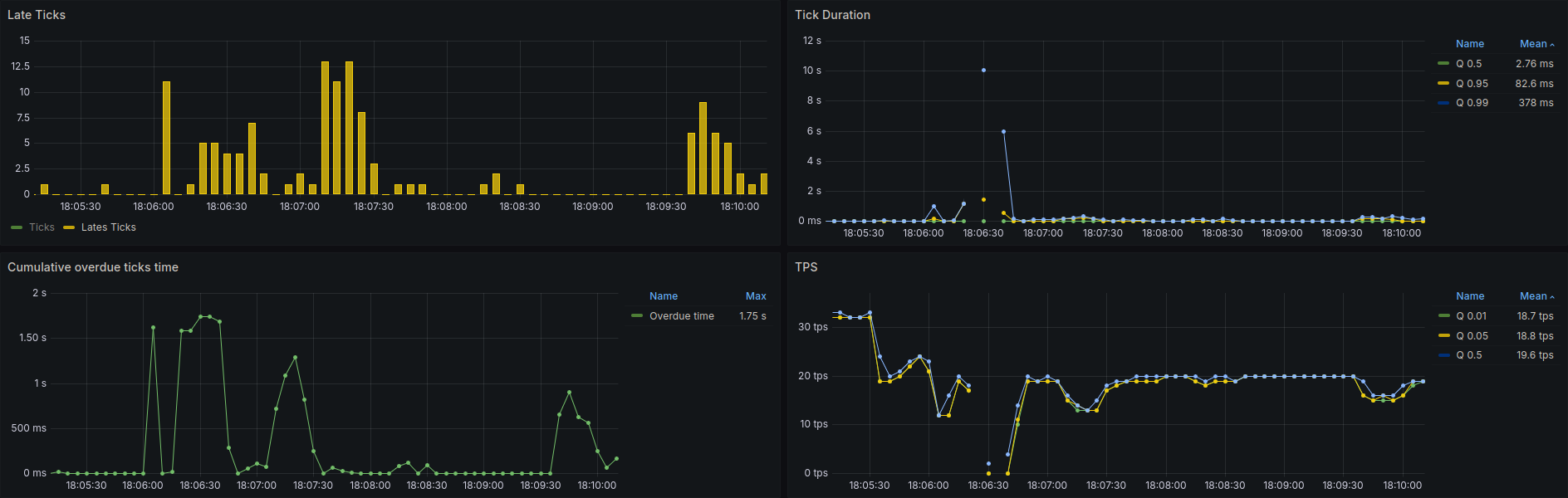
Task: Click the 12 s label on Tick Duration axis
Action: [811, 41]
